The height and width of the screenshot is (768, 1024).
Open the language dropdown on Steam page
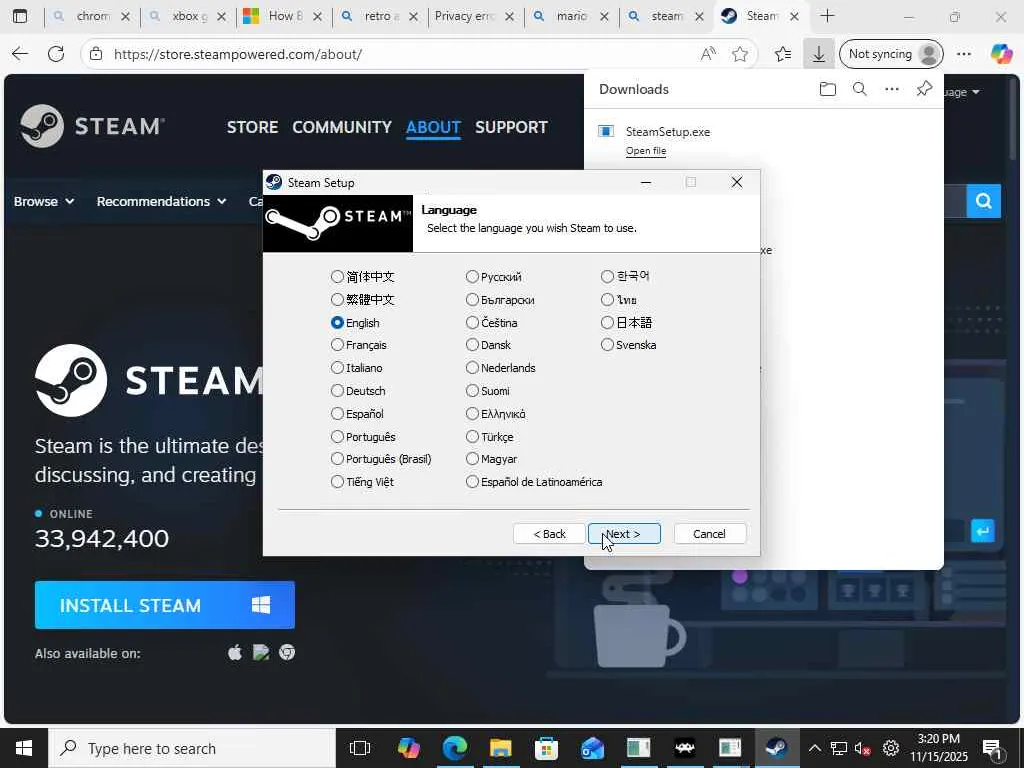963,92
